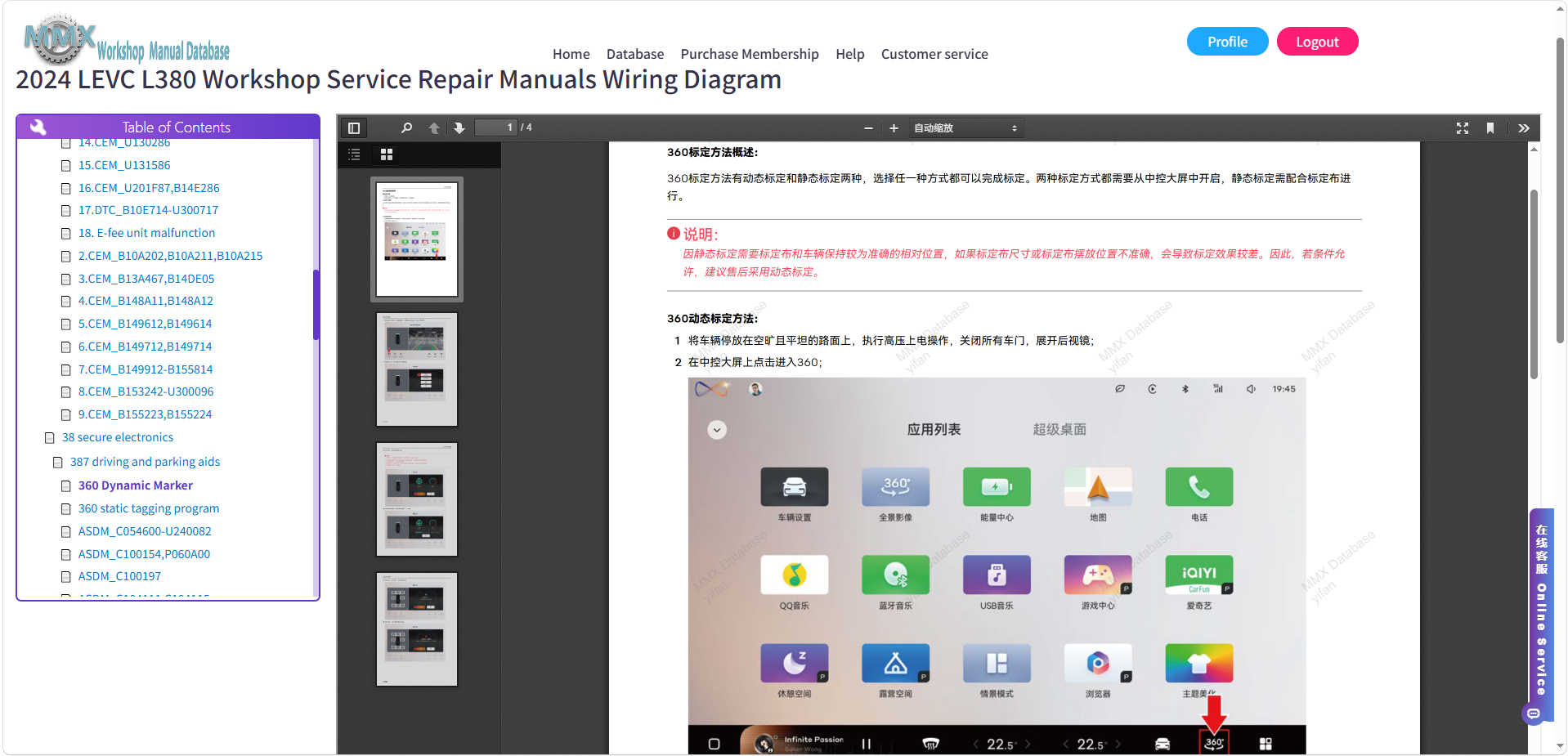The width and height of the screenshot is (1568, 756).
Task: Open the Database menu item
Action: pyautogui.click(x=635, y=54)
